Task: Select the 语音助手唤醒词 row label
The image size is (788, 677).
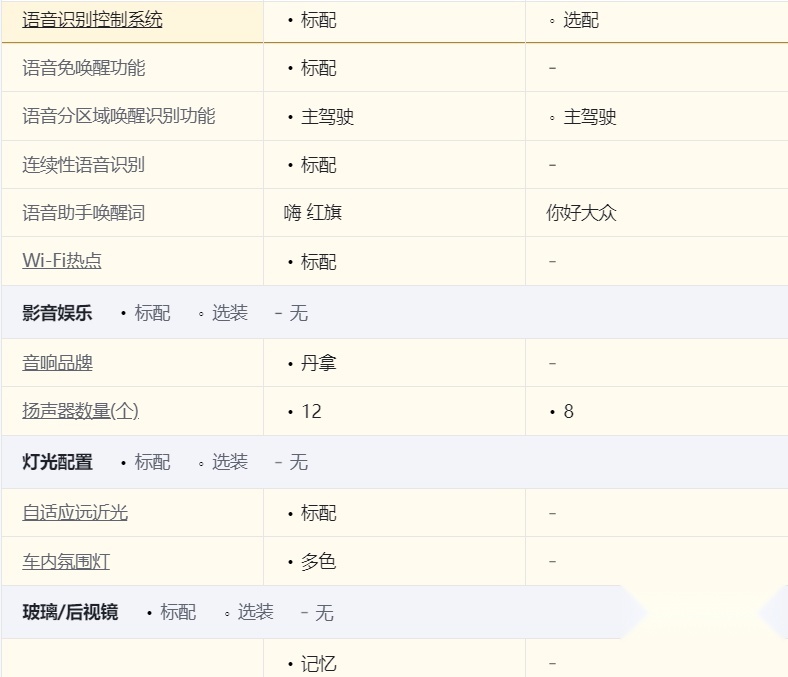Action: pos(83,213)
